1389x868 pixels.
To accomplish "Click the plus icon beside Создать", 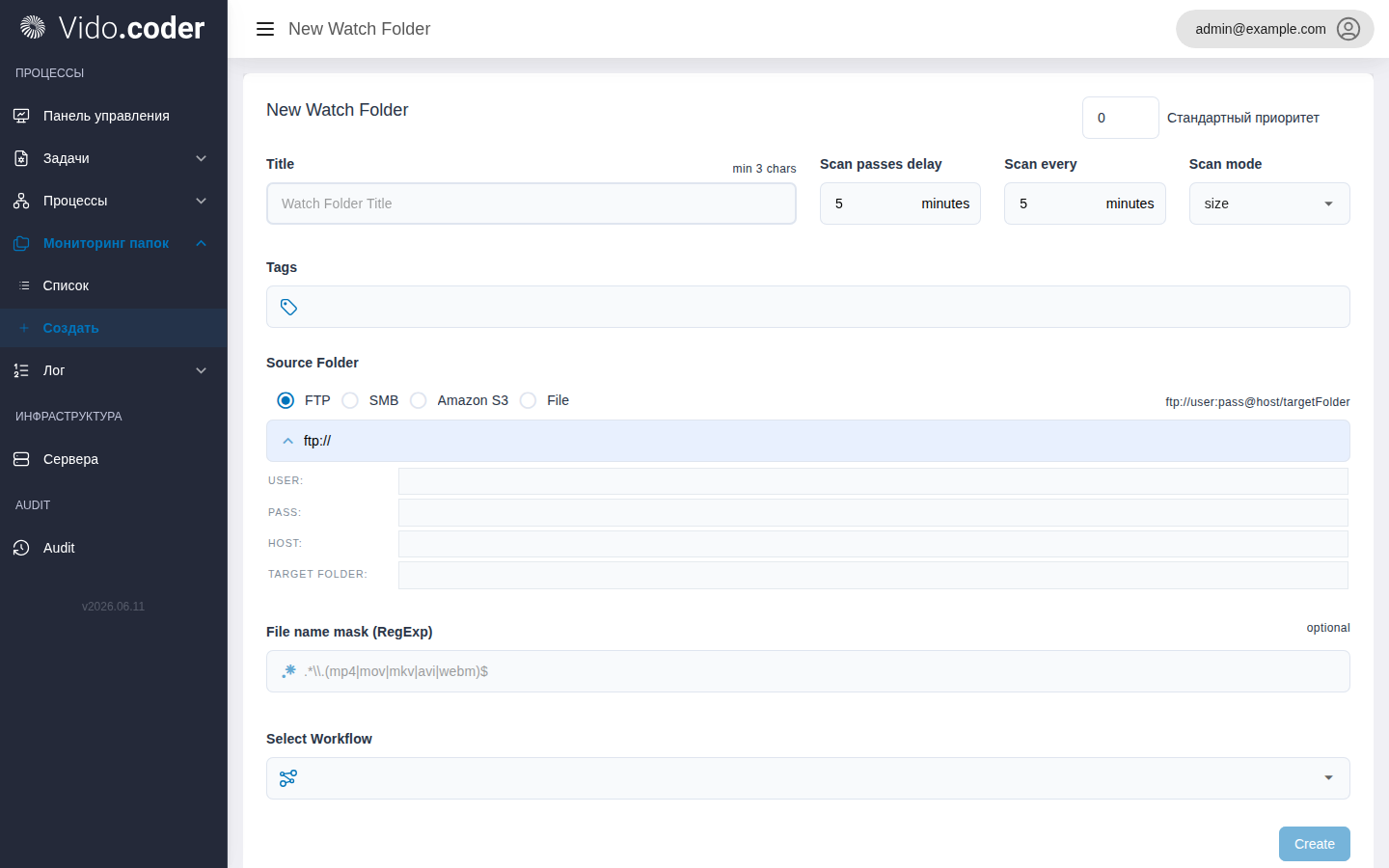I will 24,328.
